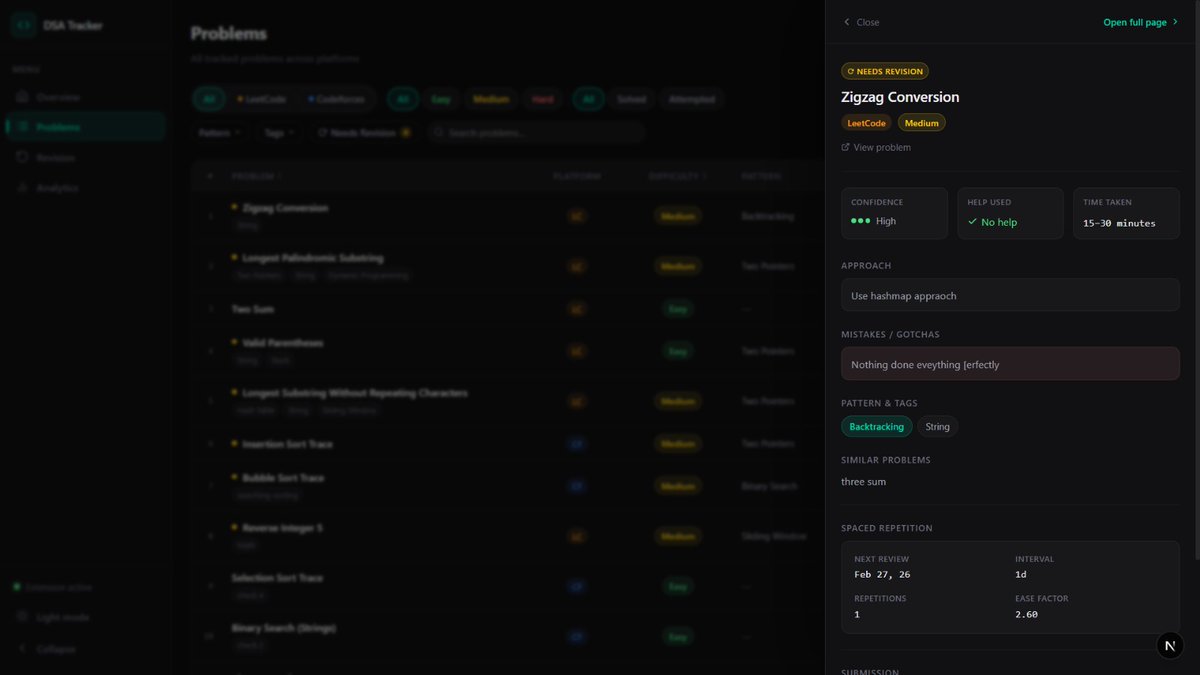Click the green checkmark beside No help
The image size is (1200, 675).
click(972, 222)
